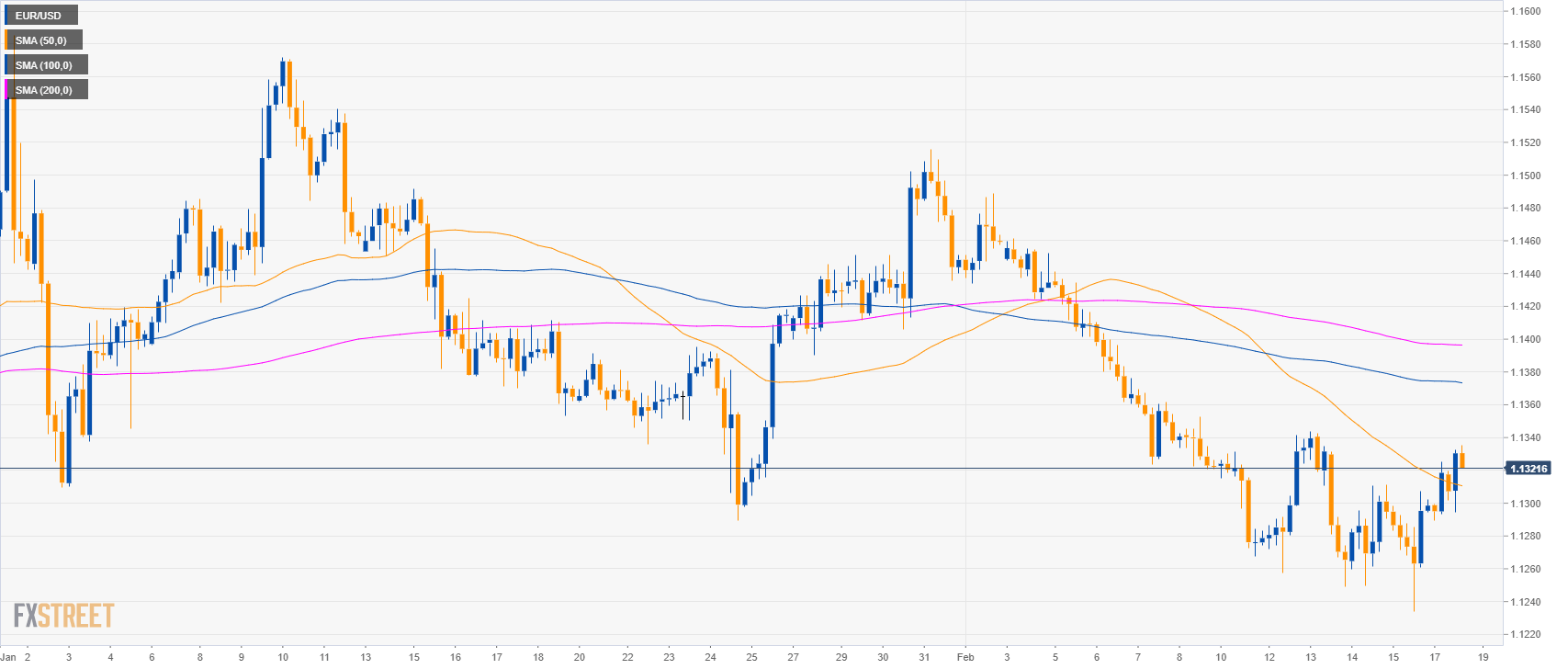Pick date 22 on the time axis
The image size is (1568, 669).
pyautogui.click(x=627, y=657)
